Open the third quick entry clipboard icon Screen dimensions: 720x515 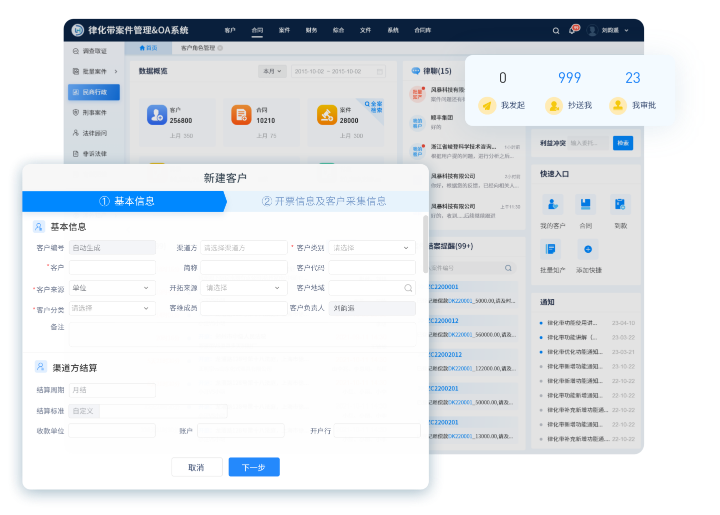coord(620,205)
